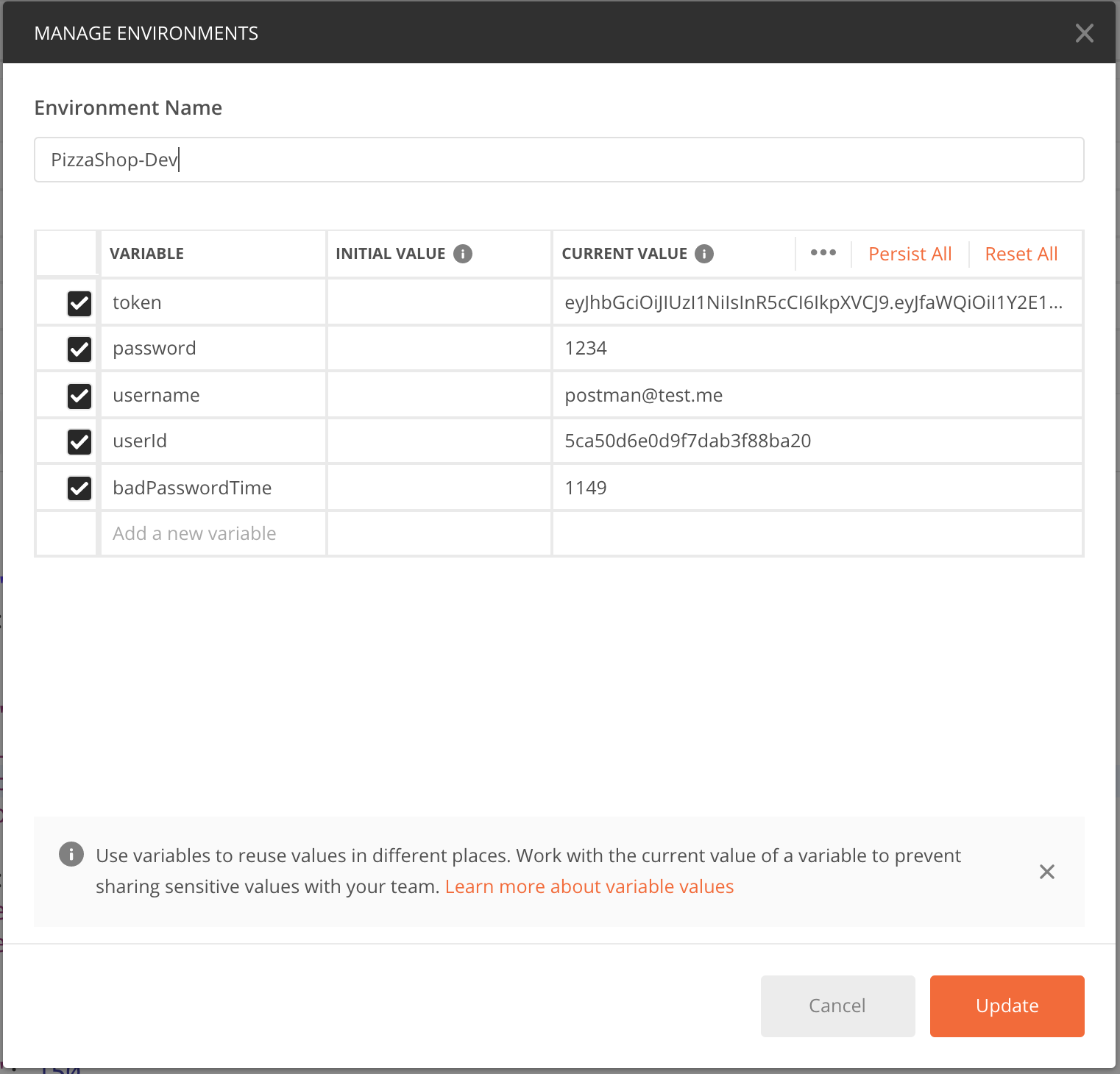The width and height of the screenshot is (1120, 1074).
Task: Focus the Environment Name field PizzaShop-Dev
Action: click(559, 160)
